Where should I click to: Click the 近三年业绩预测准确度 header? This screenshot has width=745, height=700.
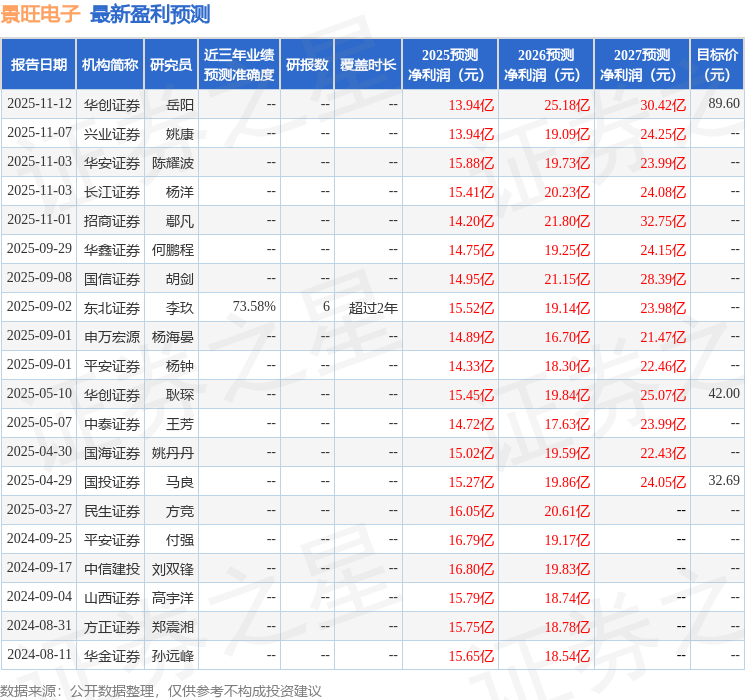tap(239, 65)
